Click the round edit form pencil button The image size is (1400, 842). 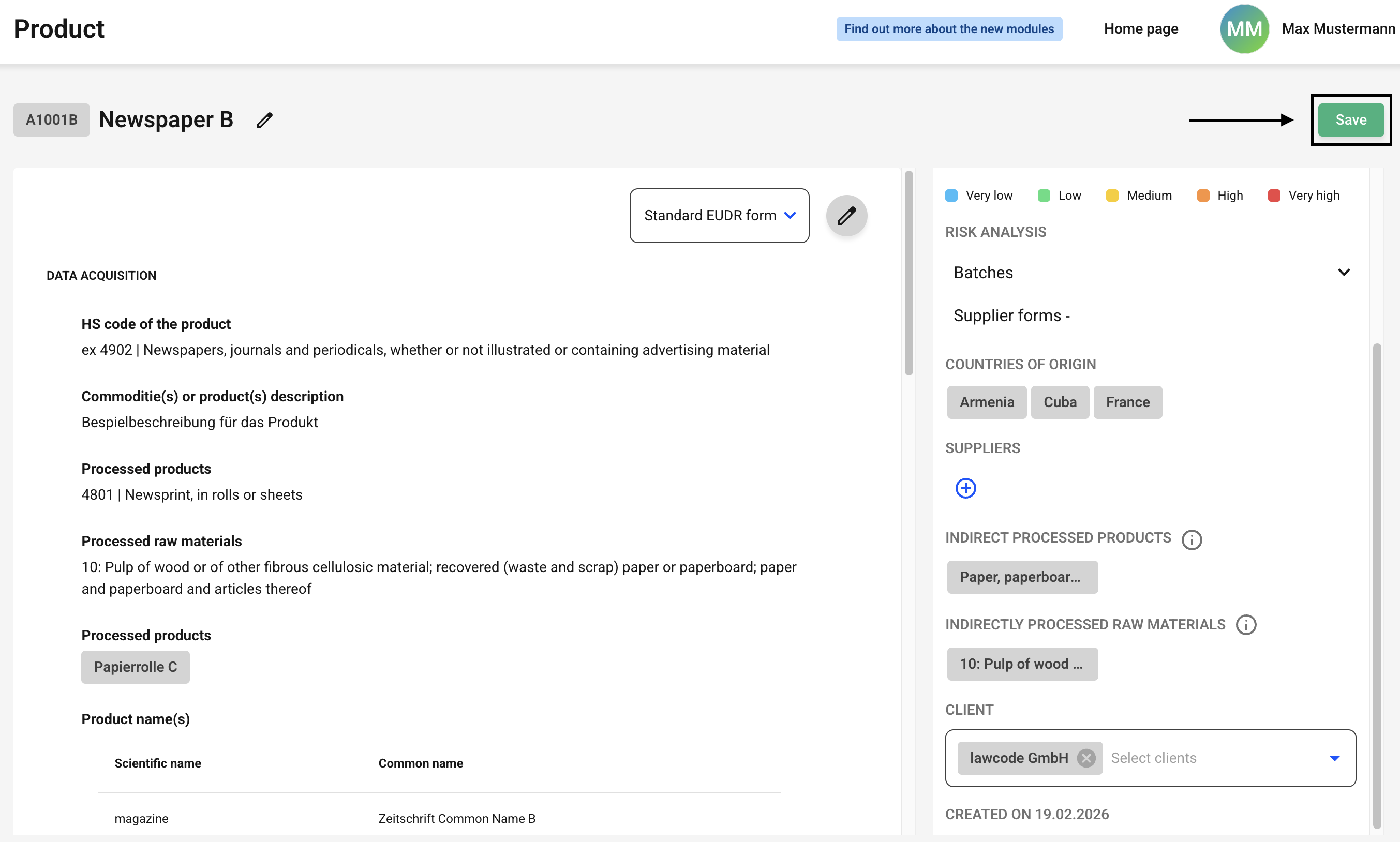pos(846,216)
